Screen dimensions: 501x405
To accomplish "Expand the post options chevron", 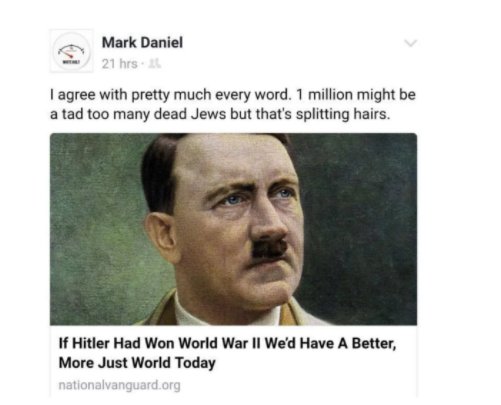I will tap(410, 43).
